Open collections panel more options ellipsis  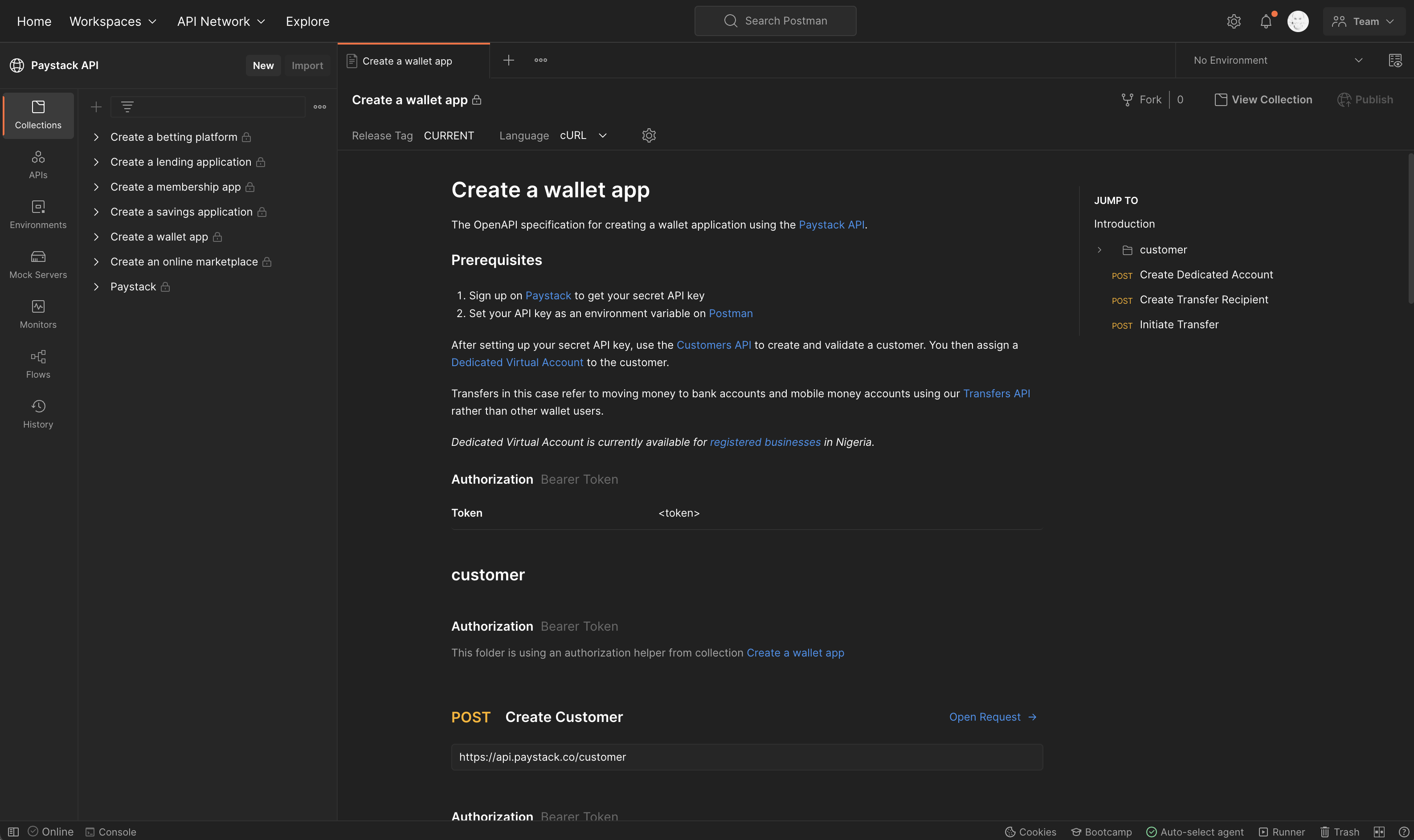point(320,106)
